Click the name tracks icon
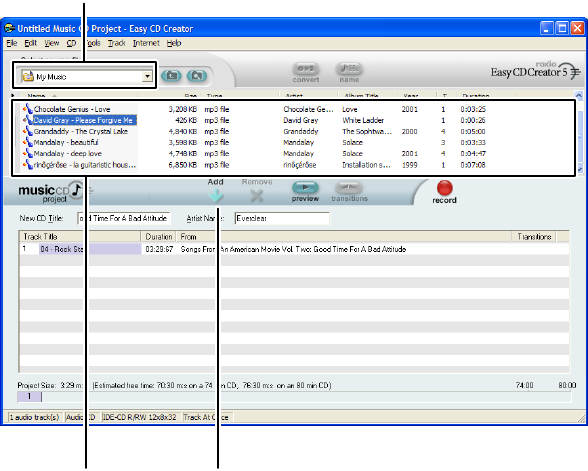 tap(349, 69)
